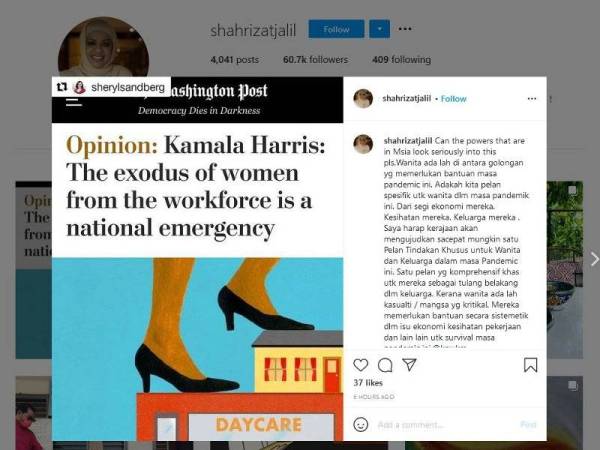Share post using paper plane icon
This screenshot has width=600, height=450.
pyautogui.click(x=409, y=365)
